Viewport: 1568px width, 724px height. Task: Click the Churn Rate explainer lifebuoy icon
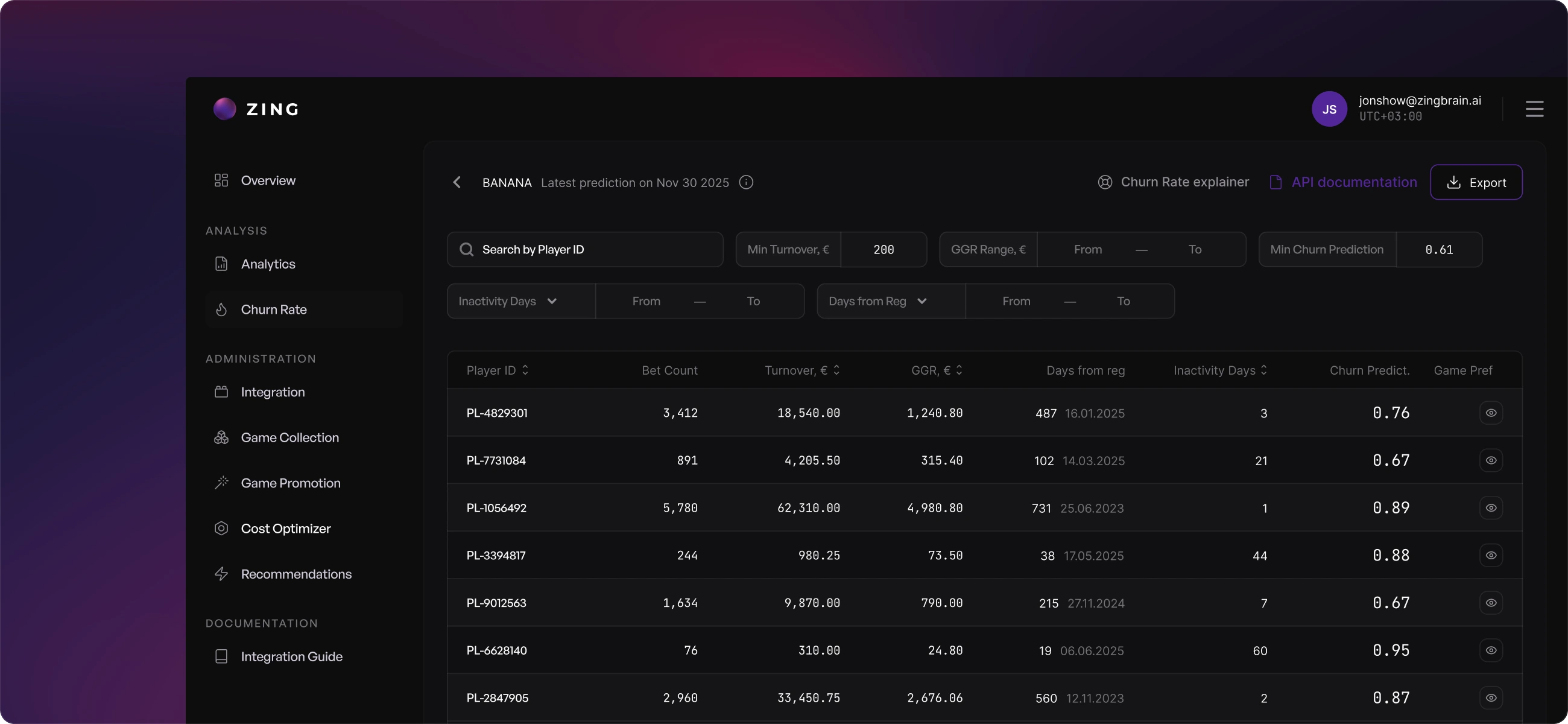coord(1105,182)
